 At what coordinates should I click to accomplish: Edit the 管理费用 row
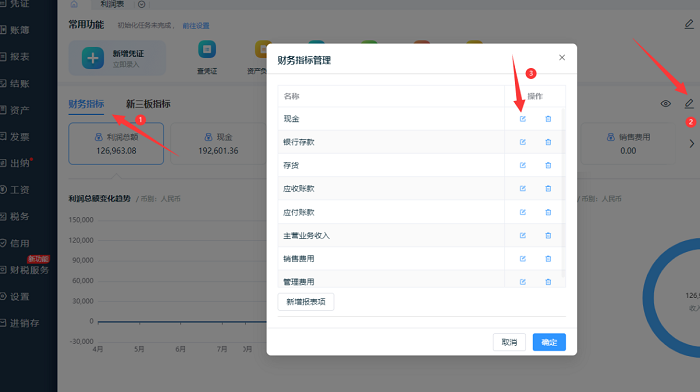point(522,282)
